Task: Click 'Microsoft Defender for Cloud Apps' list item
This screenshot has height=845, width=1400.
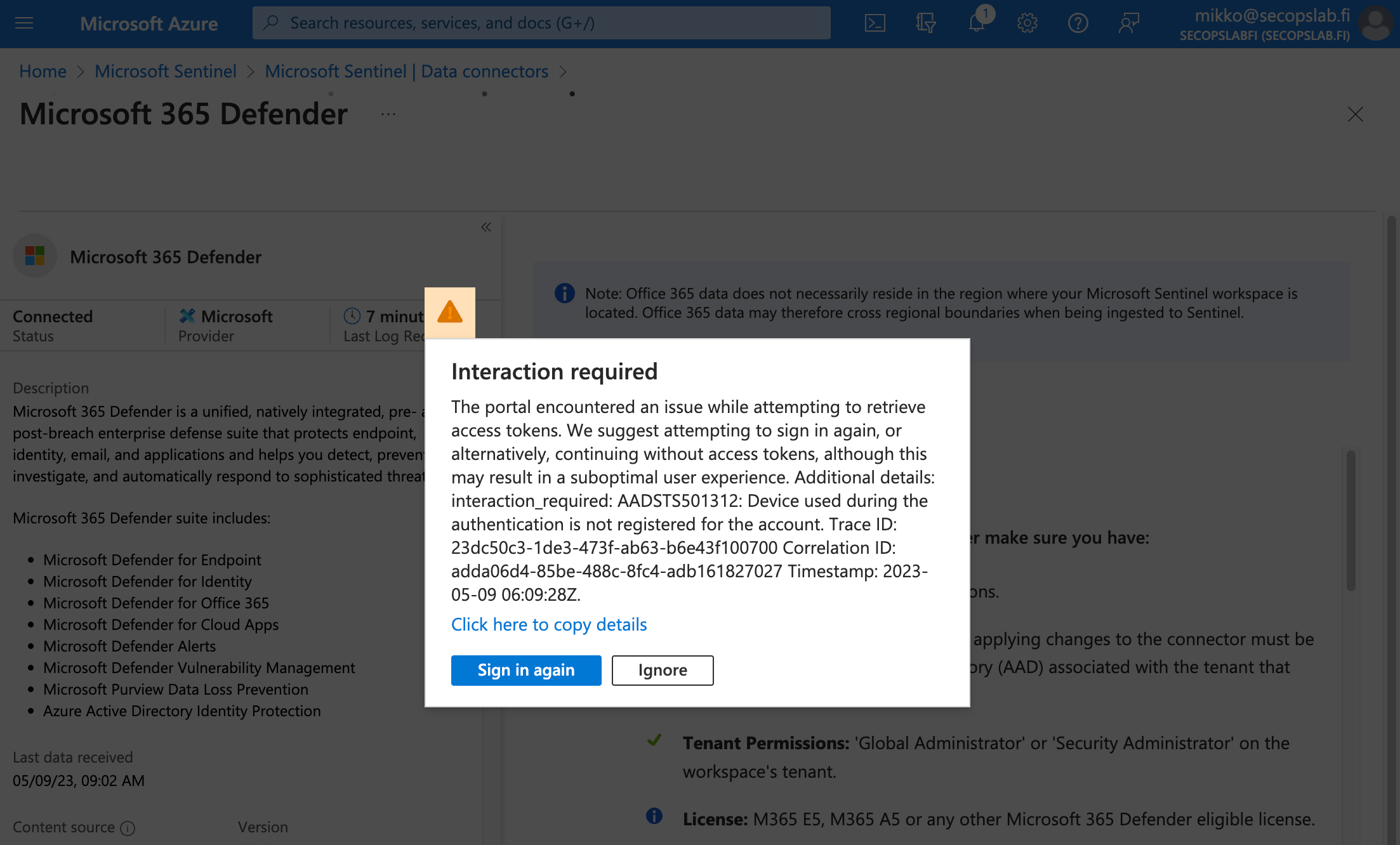Action: [x=161, y=624]
